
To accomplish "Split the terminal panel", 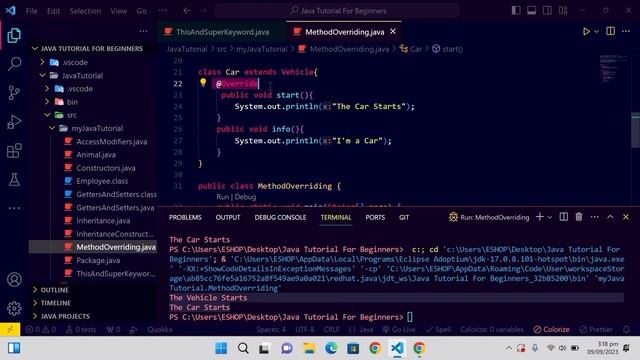I will point(564,217).
